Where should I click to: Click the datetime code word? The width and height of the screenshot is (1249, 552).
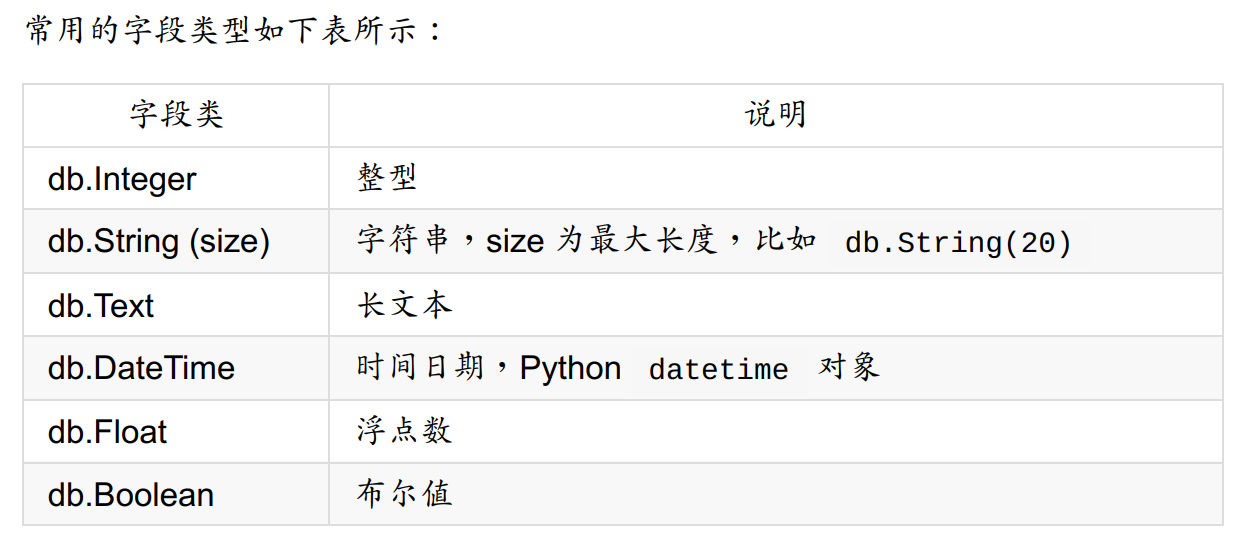pyautogui.click(x=718, y=370)
